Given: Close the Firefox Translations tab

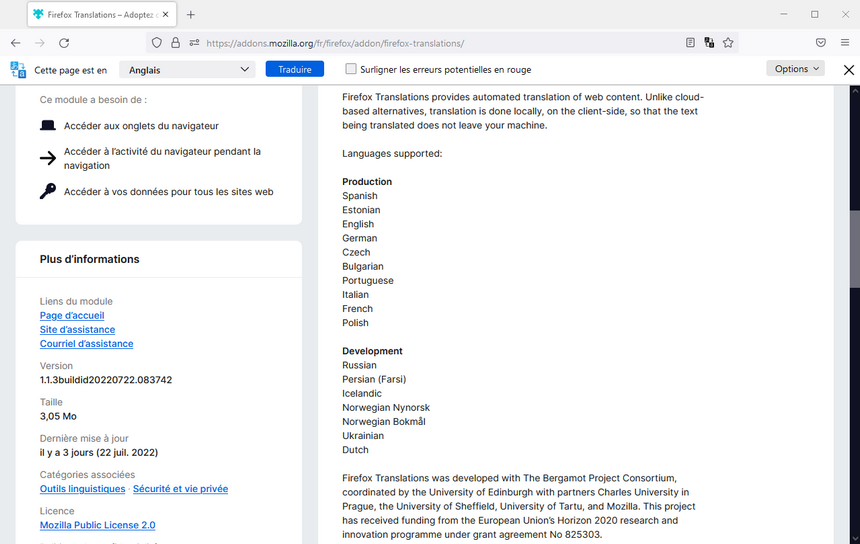Looking at the screenshot, I should point(166,15).
